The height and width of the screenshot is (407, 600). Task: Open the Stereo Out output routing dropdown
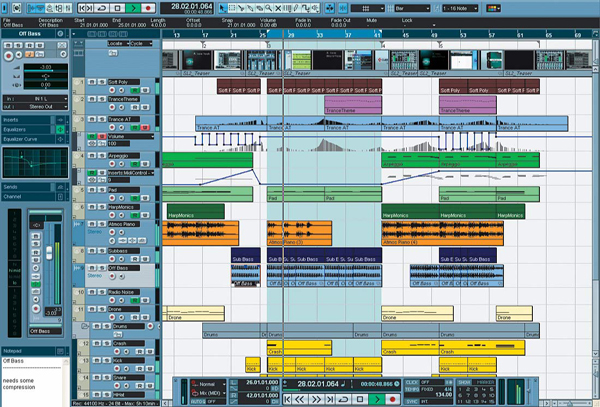pos(36,107)
